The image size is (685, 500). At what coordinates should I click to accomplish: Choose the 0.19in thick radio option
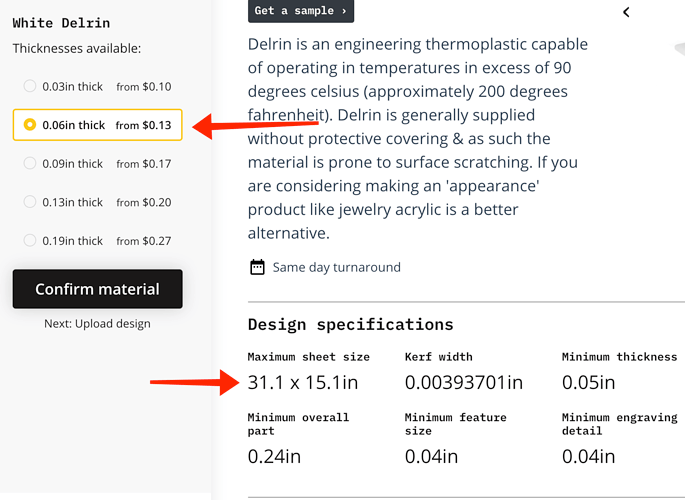pos(30,240)
